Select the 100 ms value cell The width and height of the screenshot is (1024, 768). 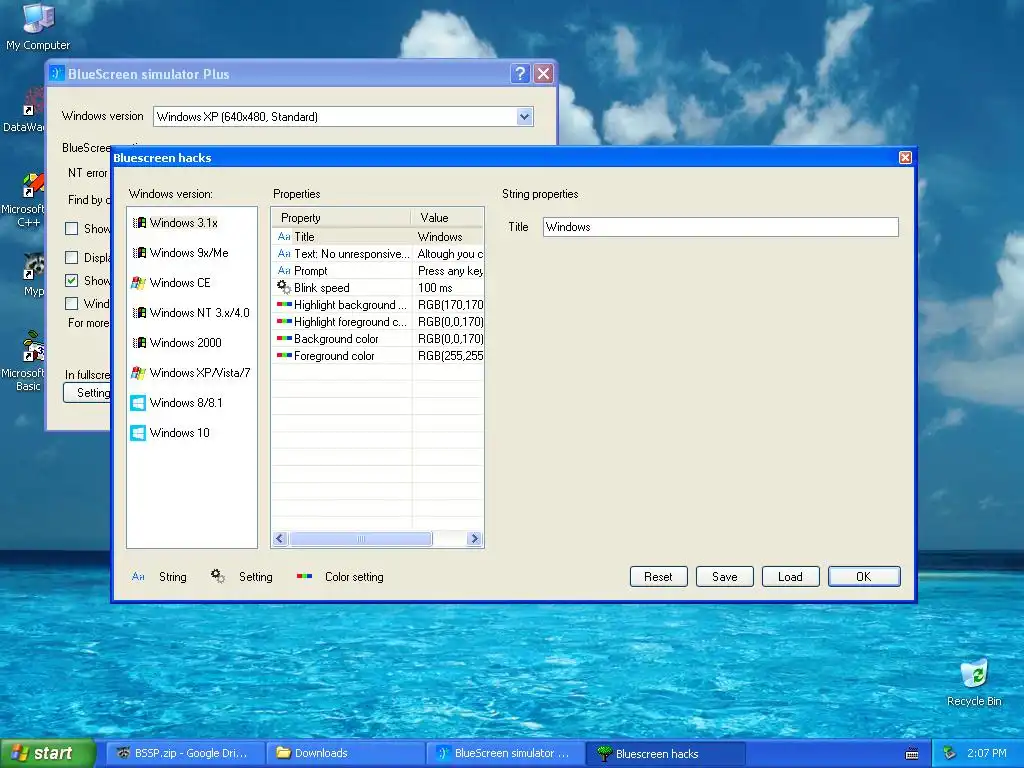point(448,288)
